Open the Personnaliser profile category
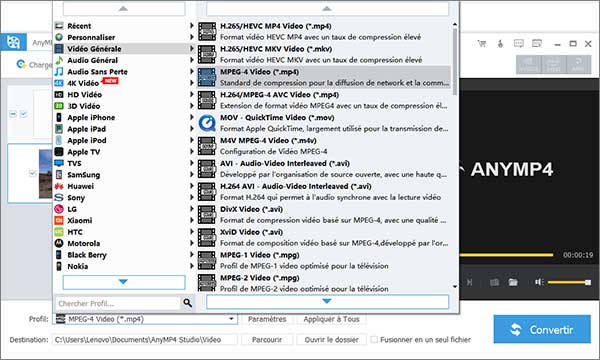 [x=124, y=37]
